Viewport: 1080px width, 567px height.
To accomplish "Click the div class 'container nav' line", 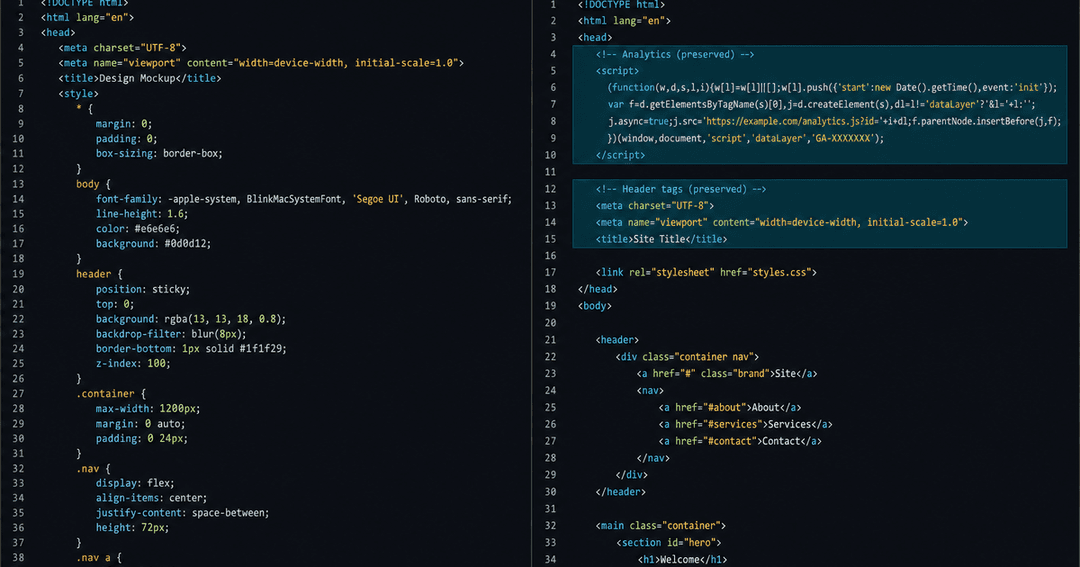I will 687,356.
